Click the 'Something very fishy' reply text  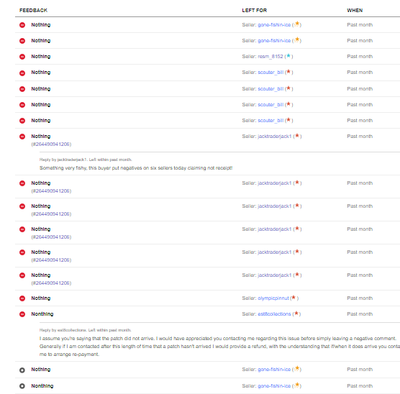136,168
